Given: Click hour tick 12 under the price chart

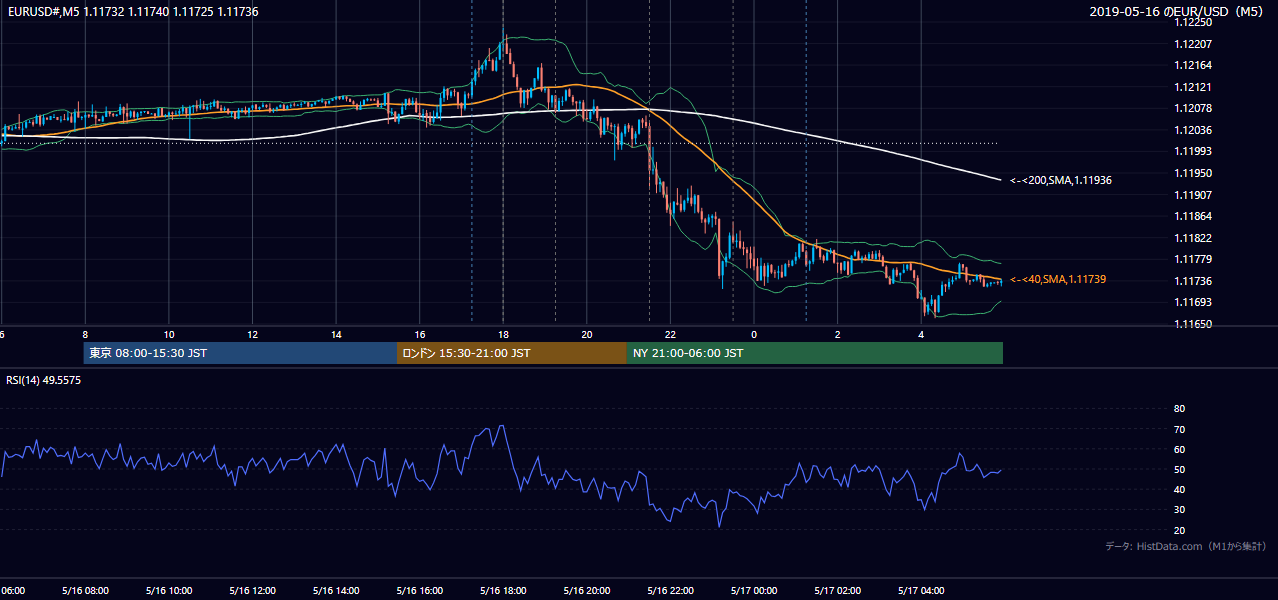Looking at the screenshot, I should click(252, 334).
